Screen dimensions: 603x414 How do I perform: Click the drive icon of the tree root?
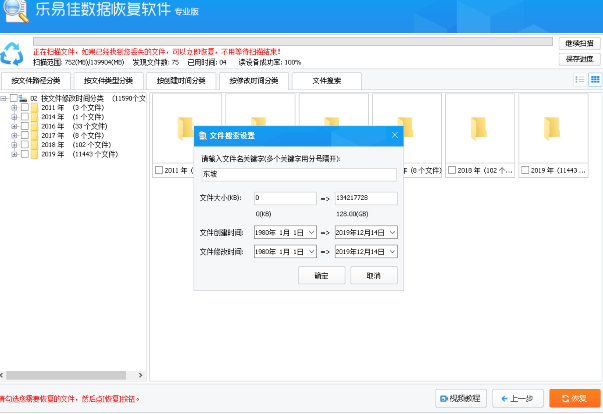[x=23, y=98]
